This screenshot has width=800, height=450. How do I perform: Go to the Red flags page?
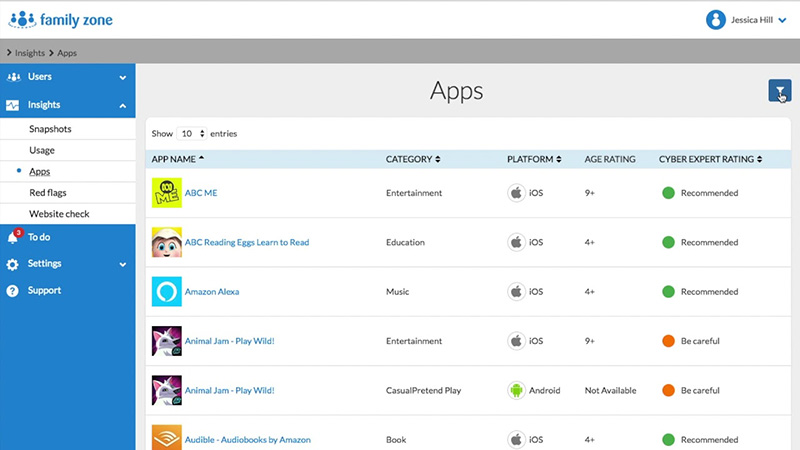point(48,192)
